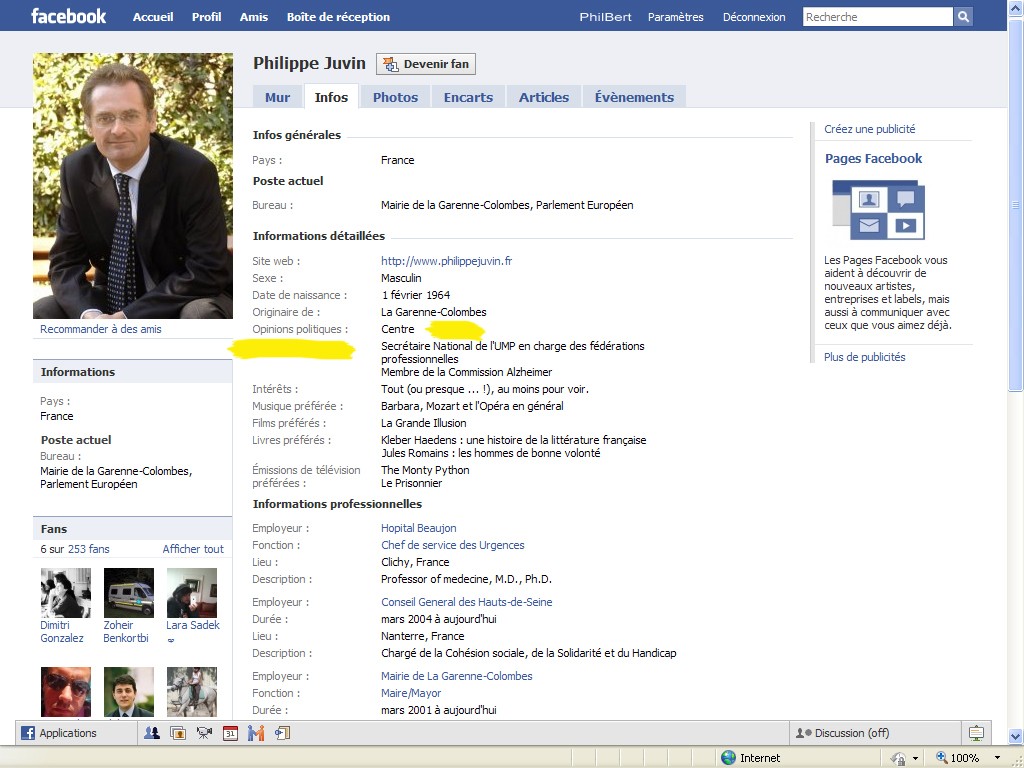Click the 100% zoom level button
Viewport: 1024px width, 768px height.
click(x=957, y=758)
